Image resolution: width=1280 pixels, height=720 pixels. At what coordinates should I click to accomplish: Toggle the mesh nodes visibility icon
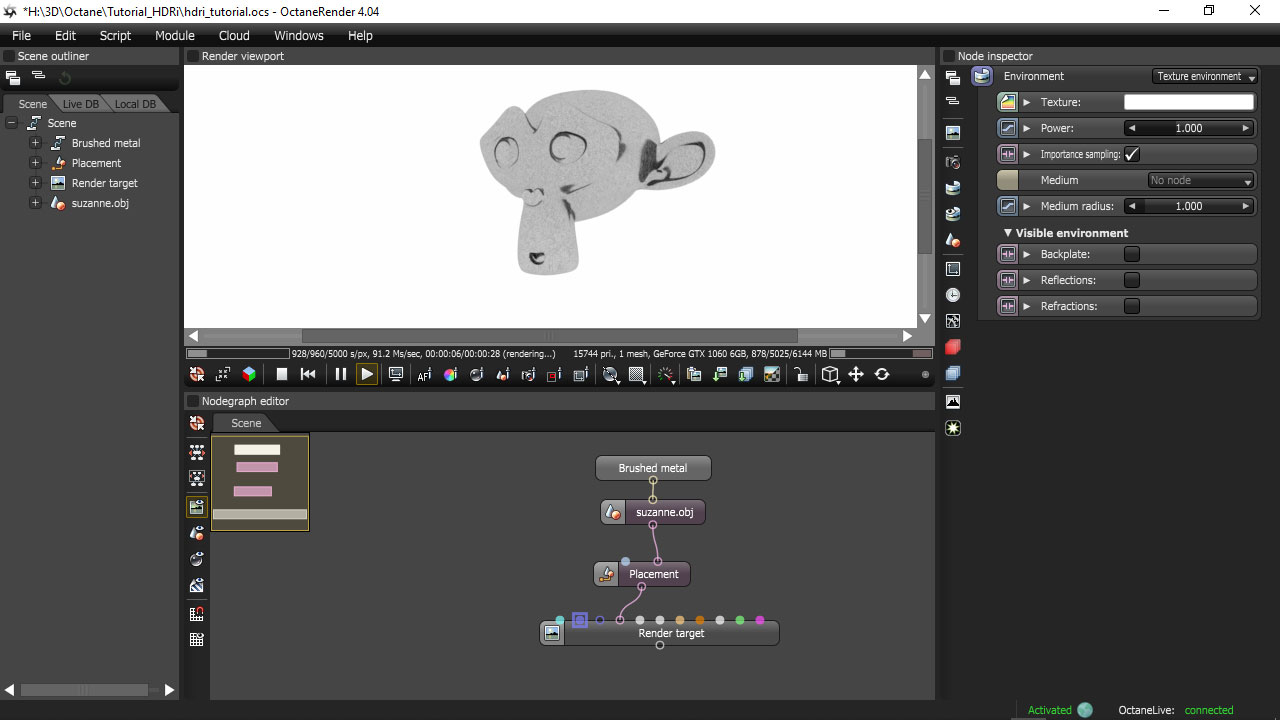[x=197, y=533]
